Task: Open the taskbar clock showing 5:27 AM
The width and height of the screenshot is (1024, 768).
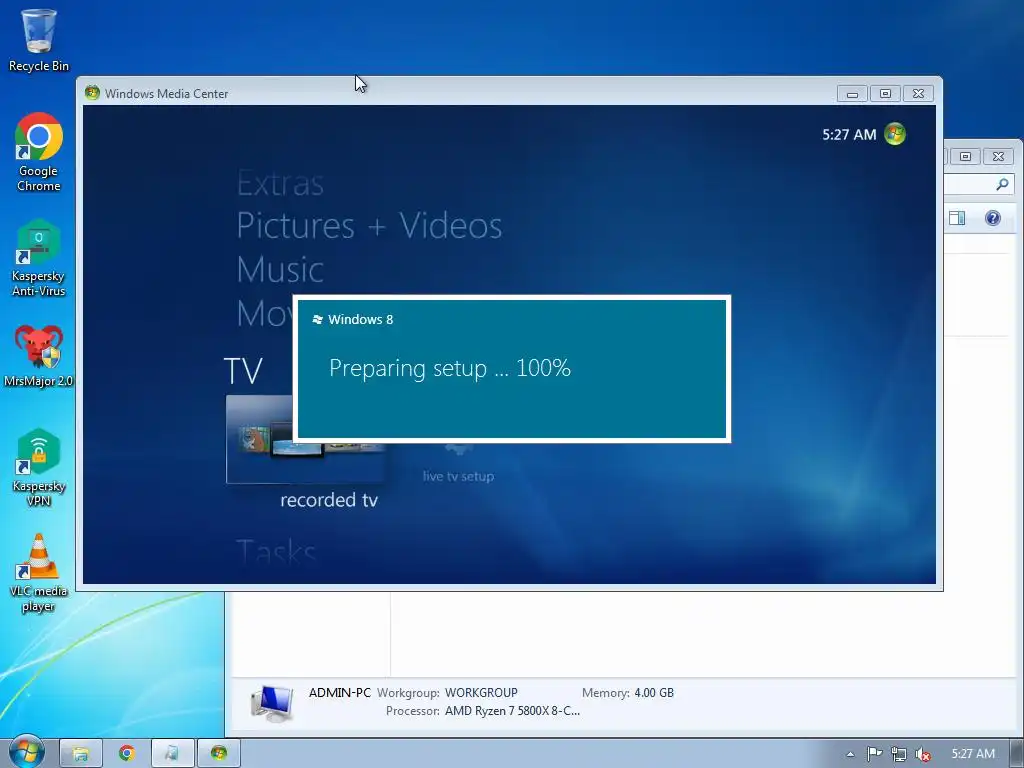Action: (973, 754)
